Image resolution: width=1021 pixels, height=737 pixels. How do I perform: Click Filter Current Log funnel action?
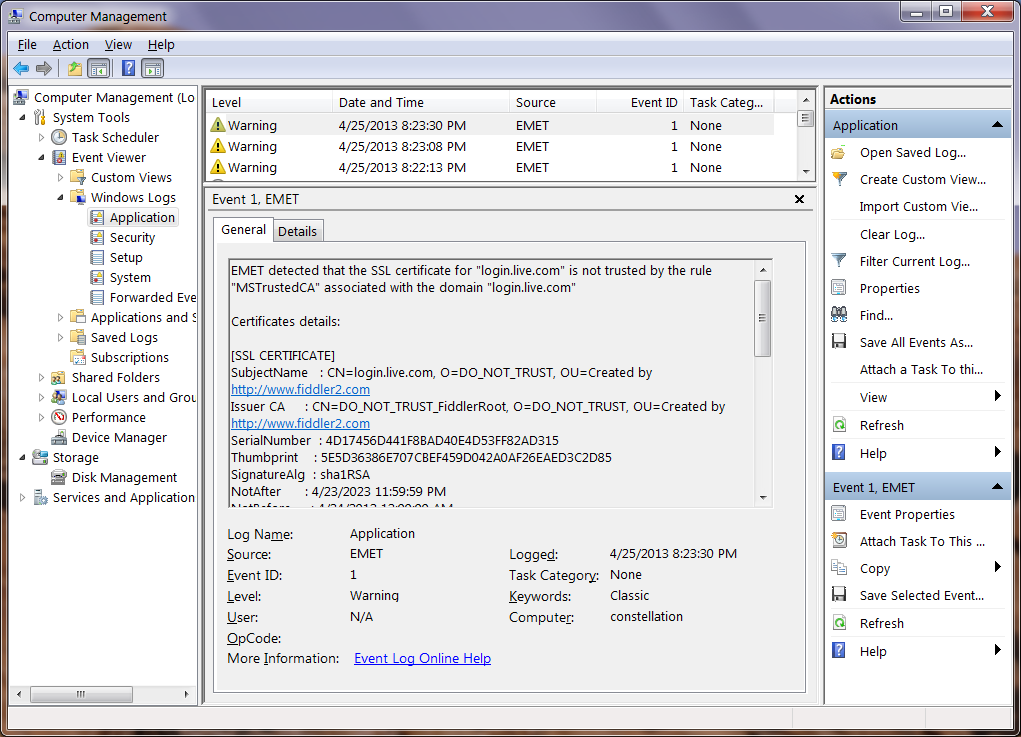[x=914, y=261]
